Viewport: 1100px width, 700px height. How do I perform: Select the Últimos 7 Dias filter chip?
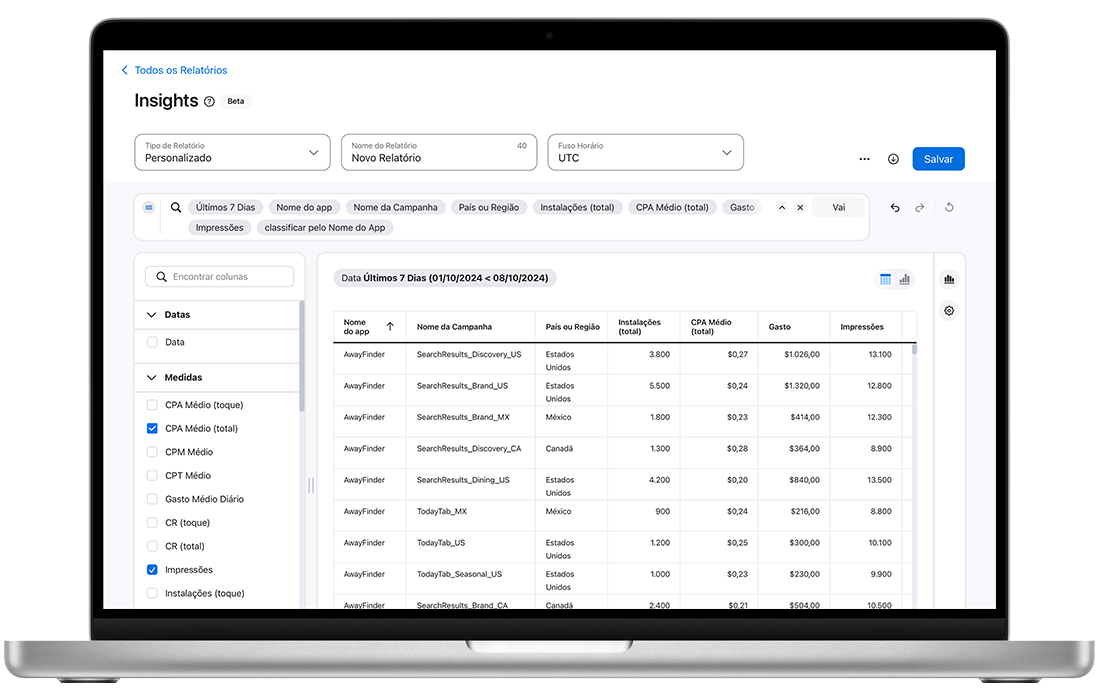[x=225, y=208]
